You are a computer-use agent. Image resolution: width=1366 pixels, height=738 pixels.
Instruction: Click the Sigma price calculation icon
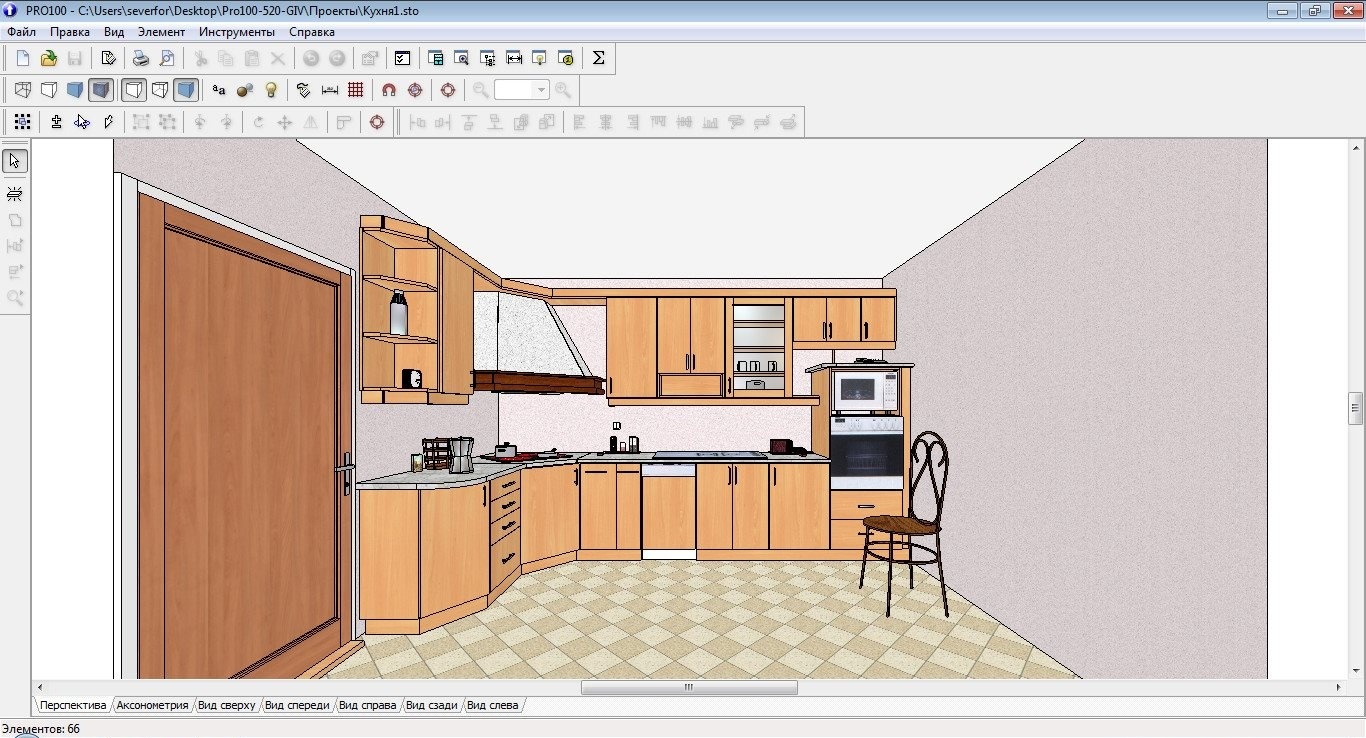pyautogui.click(x=598, y=58)
